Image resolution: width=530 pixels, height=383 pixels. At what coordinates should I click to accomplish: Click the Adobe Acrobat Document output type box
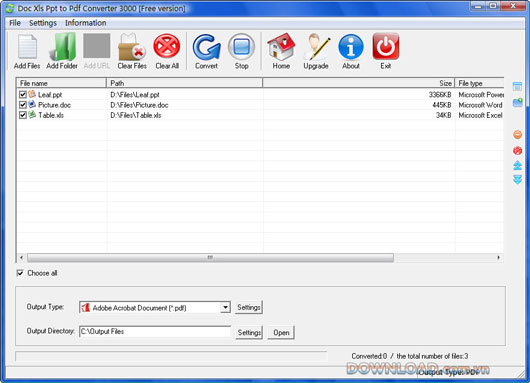click(155, 307)
